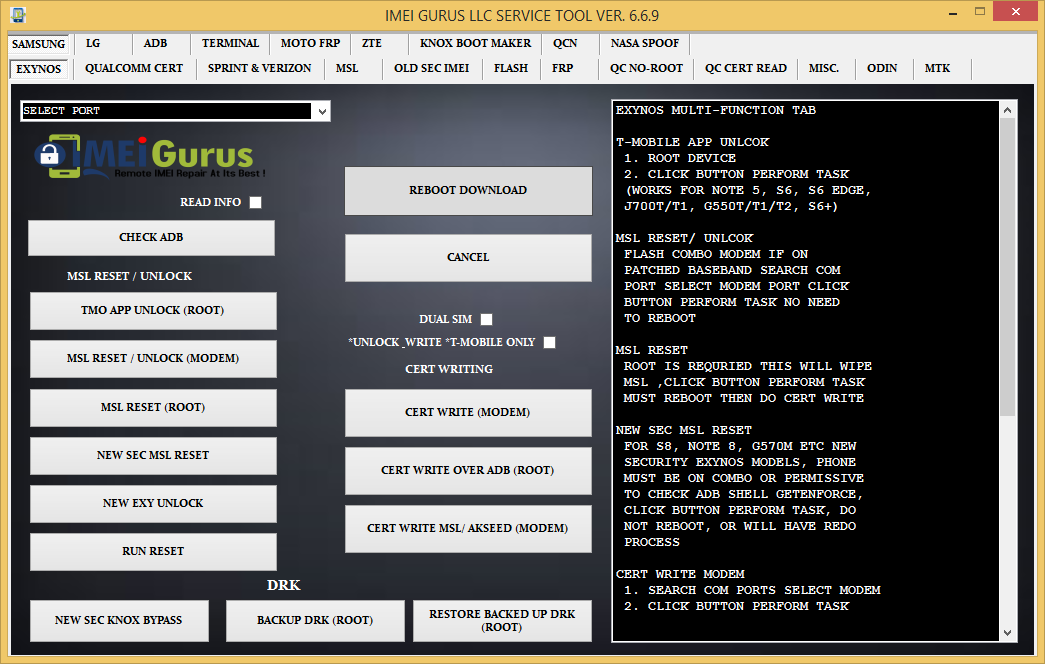Run TMO APP UNLOCK (ROOT)
This screenshot has width=1045, height=664.
tap(153, 311)
